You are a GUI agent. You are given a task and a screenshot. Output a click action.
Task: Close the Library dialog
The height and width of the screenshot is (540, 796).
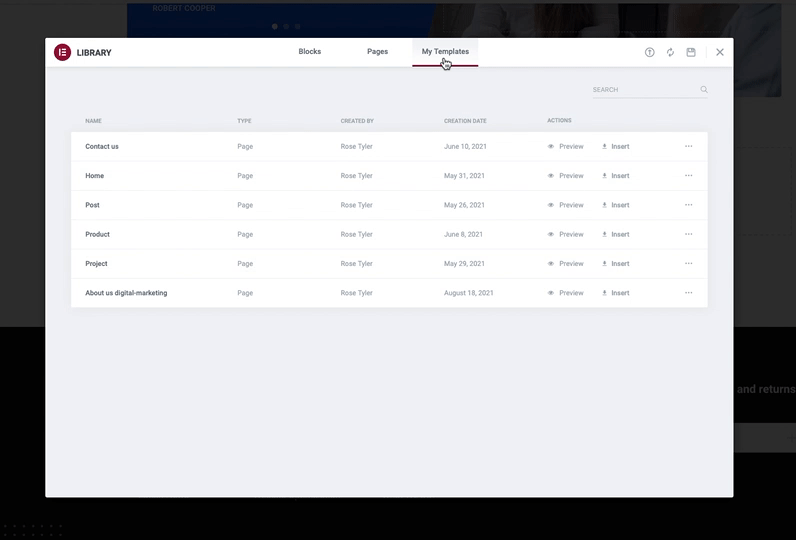pyautogui.click(x=720, y=52)
